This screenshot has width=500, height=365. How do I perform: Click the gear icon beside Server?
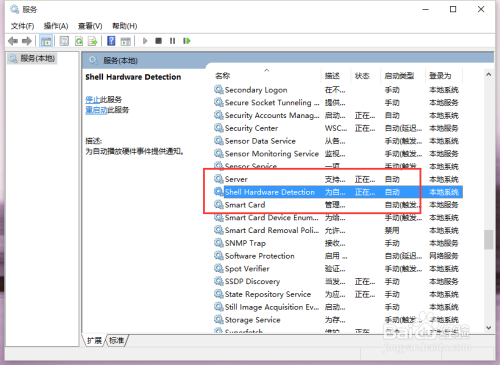[219, 179]
